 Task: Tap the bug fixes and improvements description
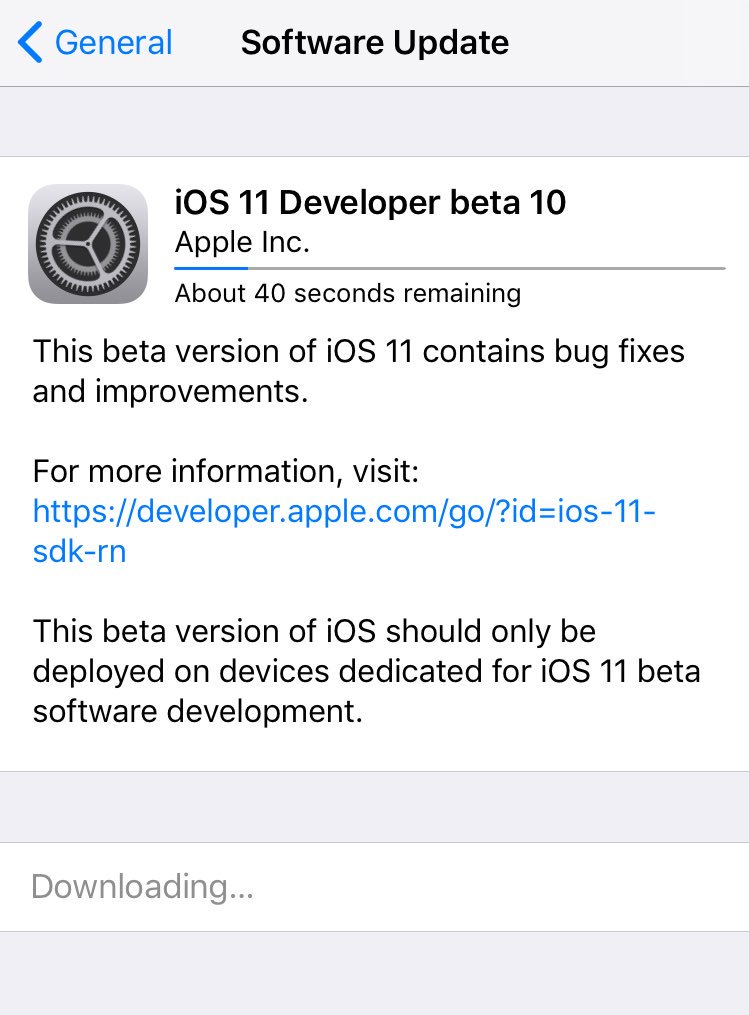point(358,371)
